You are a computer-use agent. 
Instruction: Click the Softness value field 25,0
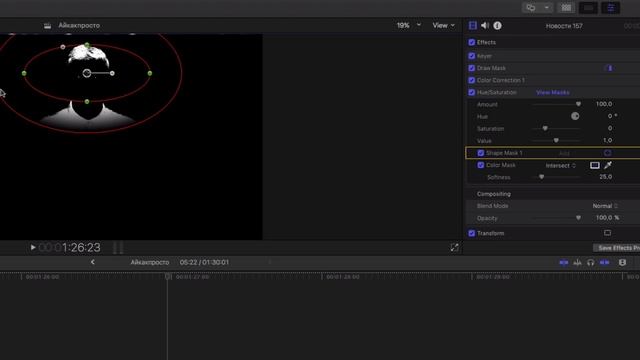606,177
